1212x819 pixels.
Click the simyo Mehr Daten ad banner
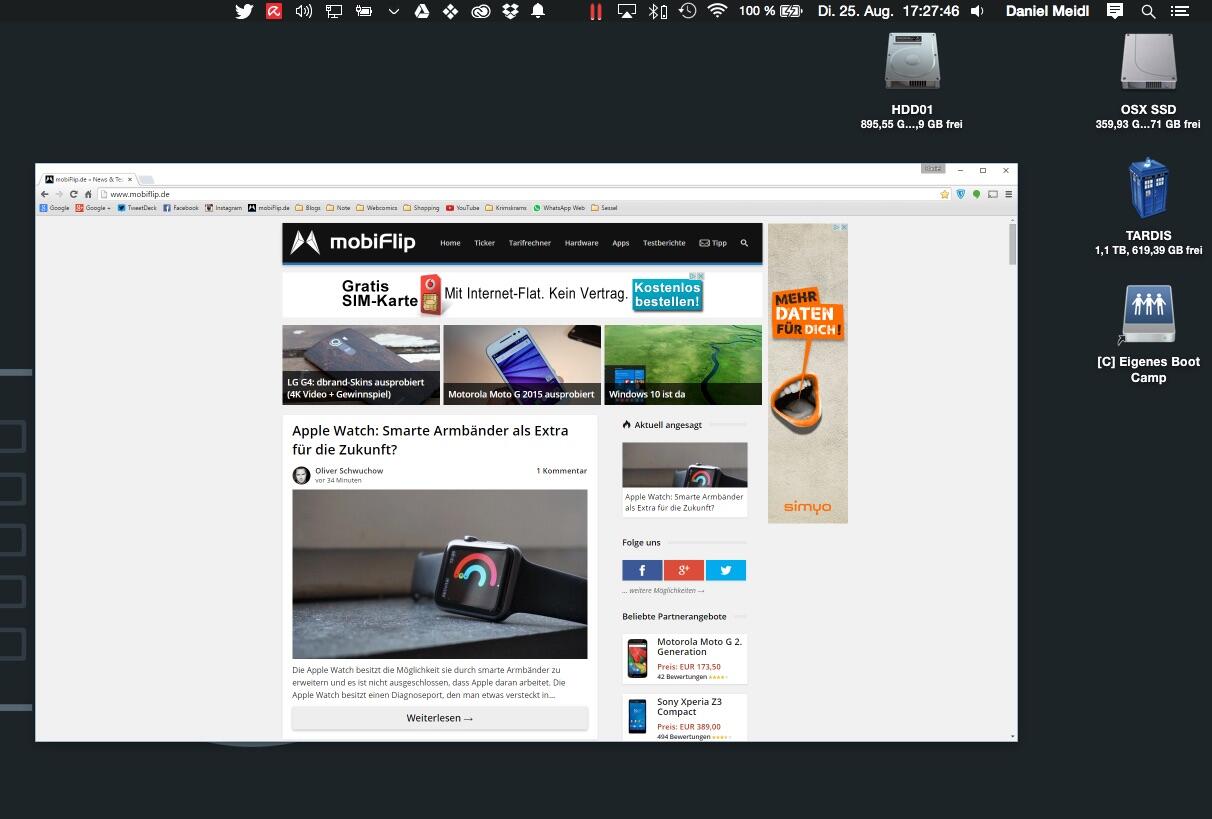tap(807, 373)
